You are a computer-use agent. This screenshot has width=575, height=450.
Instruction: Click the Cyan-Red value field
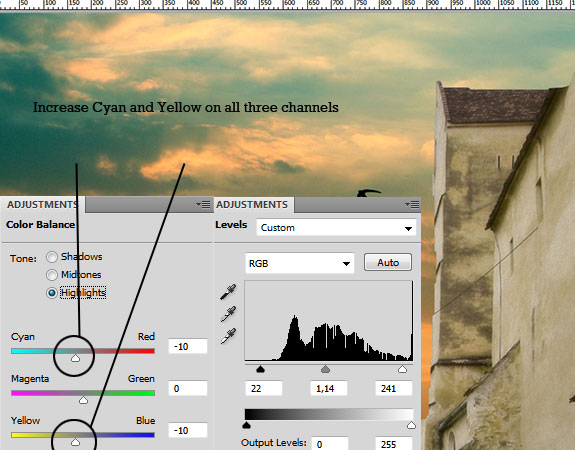pos(188,346)
